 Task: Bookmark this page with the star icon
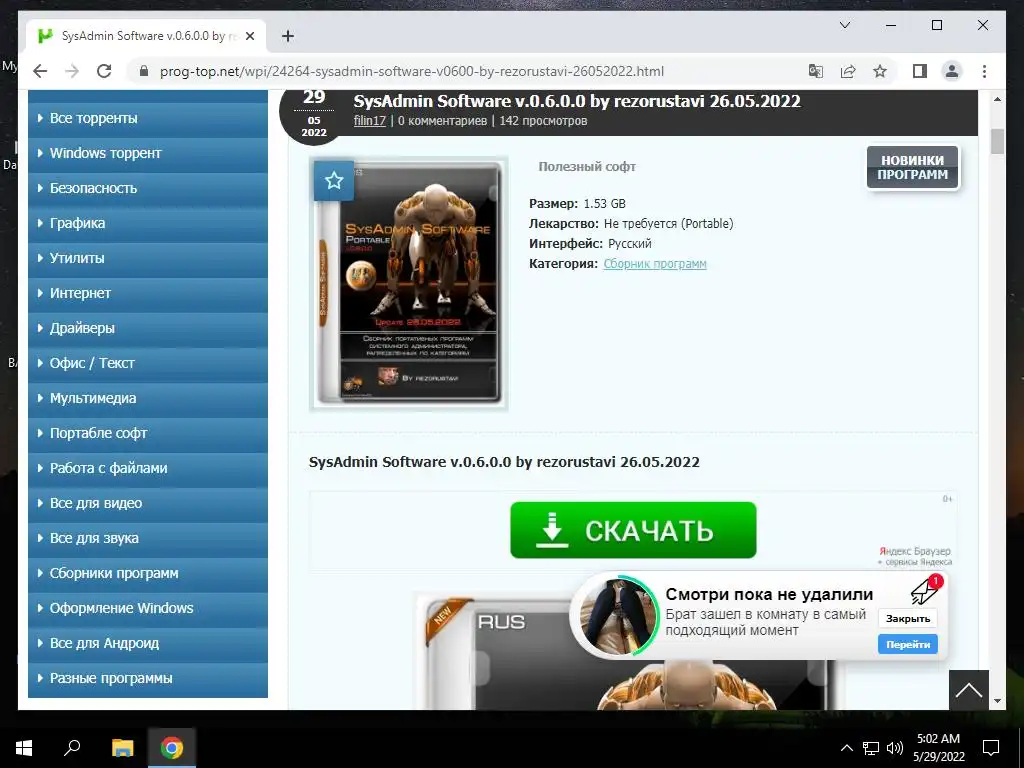pyautogui.click(x=880, y=71)
